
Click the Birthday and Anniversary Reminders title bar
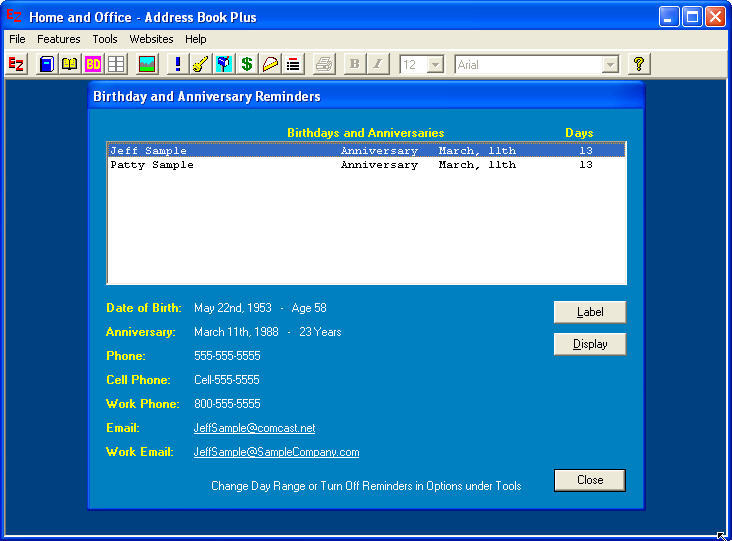point(366,96)
